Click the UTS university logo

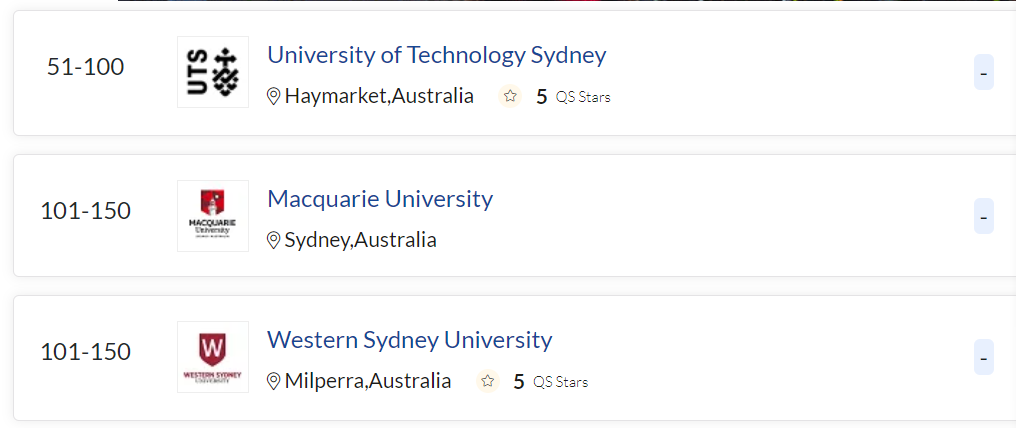tap(212, 72)
